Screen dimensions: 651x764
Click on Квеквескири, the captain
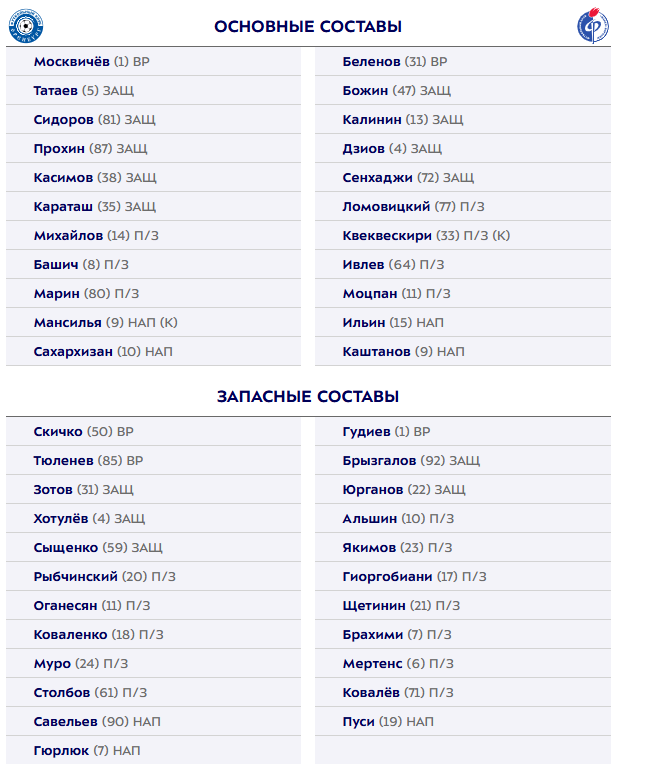point(426,236)
